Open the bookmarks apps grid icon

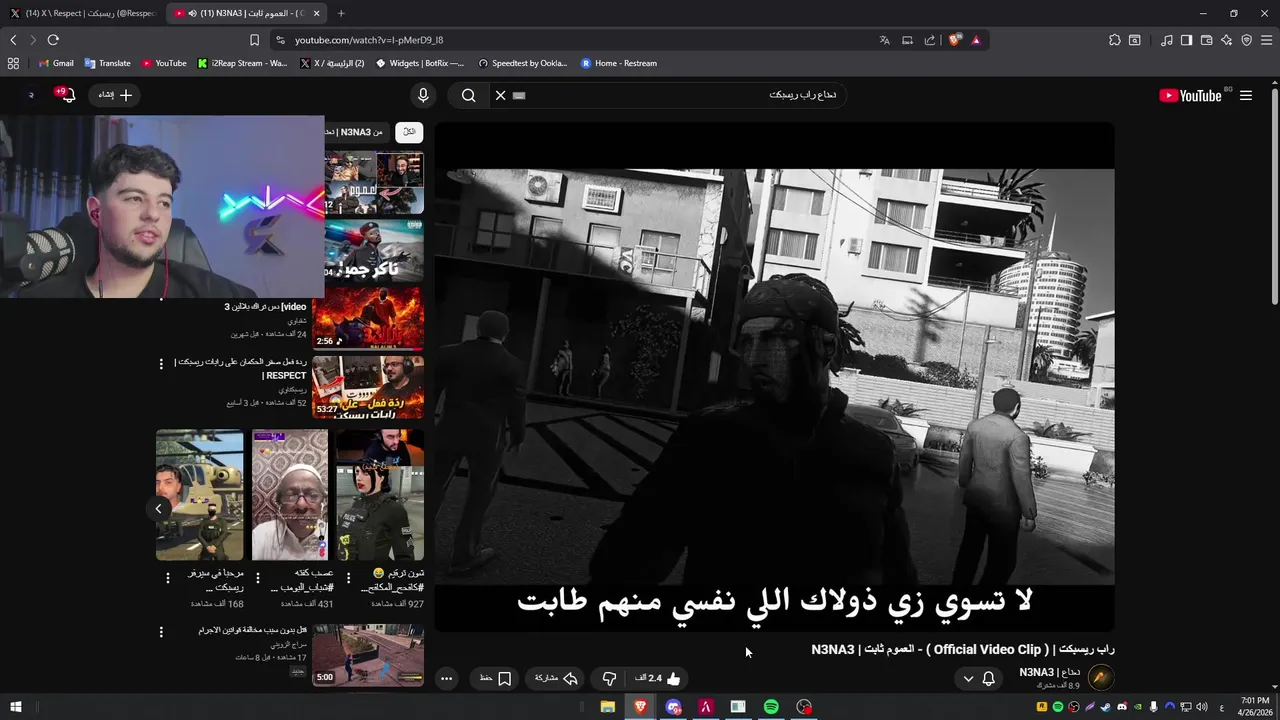click(13, 63)
